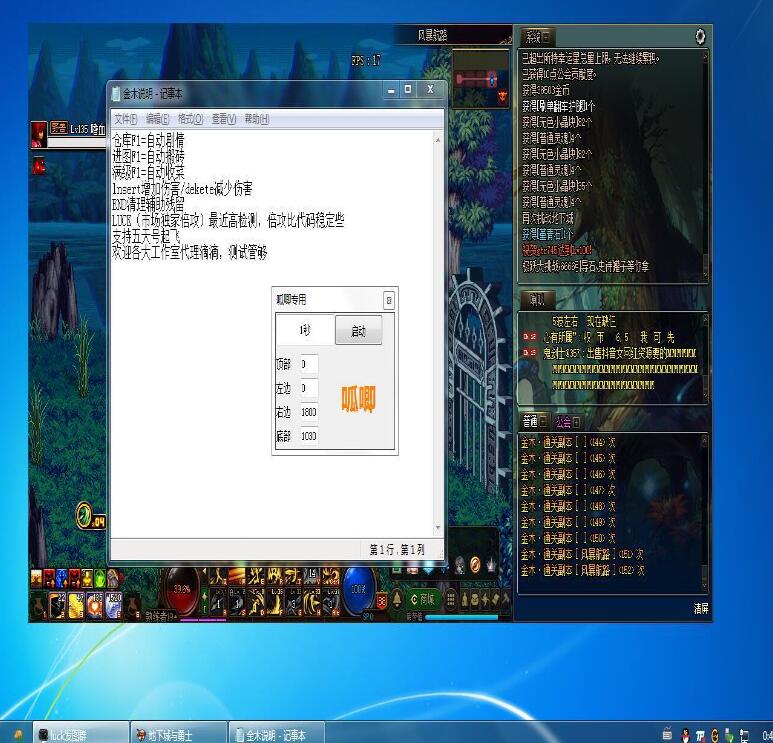The height and width of the screenshot is (743, 773).
Task: Select quick slot item with count 22
Action: point(57,605)
